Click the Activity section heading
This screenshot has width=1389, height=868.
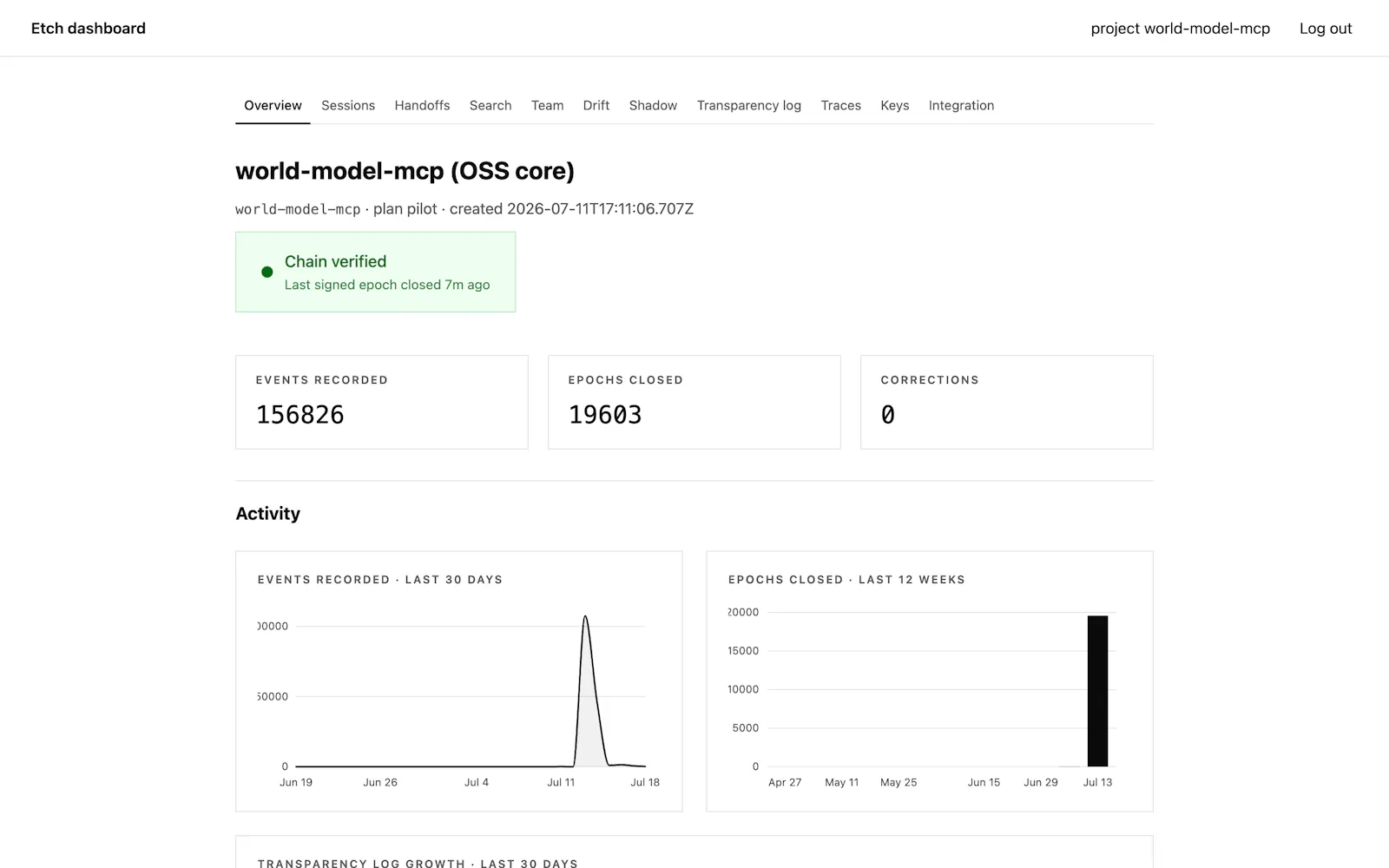pos(267,514)
